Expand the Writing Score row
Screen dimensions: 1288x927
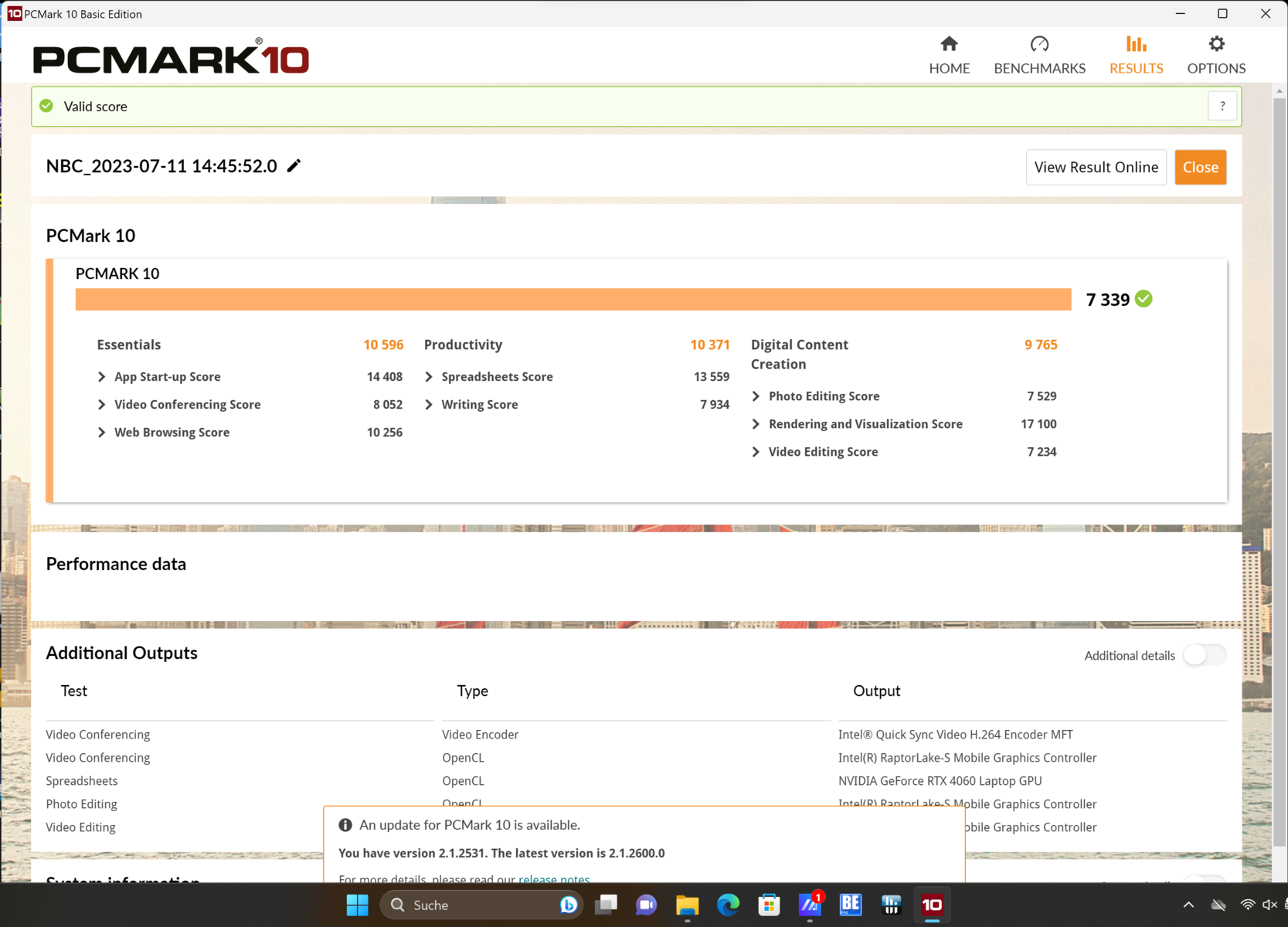click(x=429, y=405)
